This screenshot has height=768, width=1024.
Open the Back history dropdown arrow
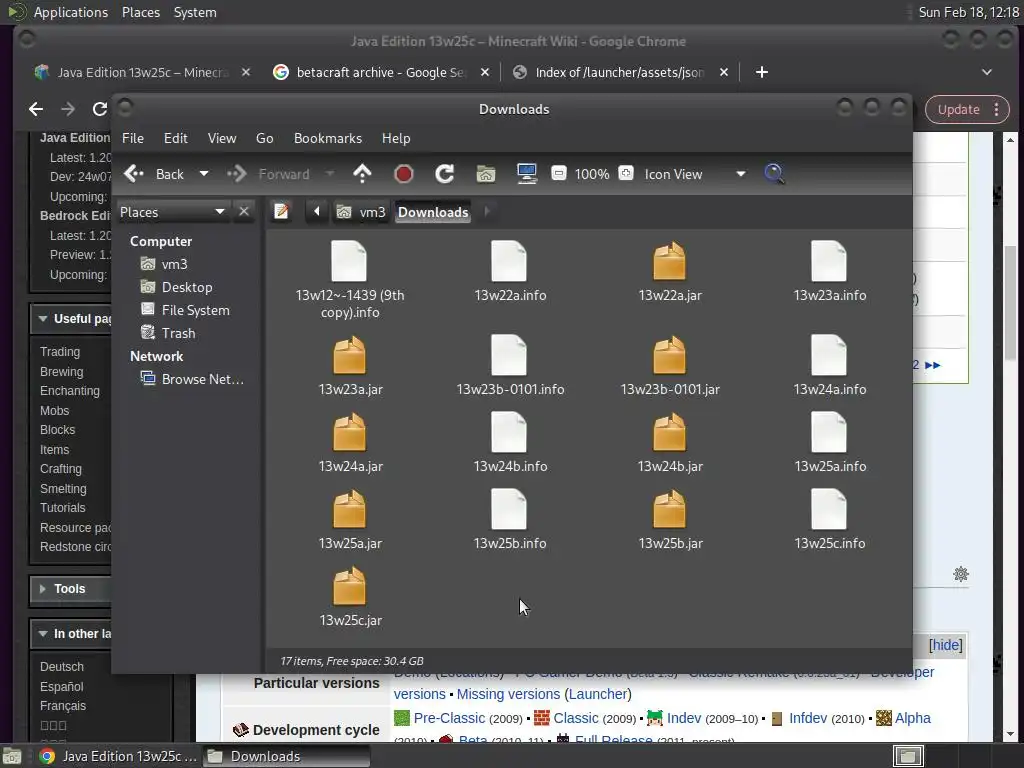(x=204, y=174)
